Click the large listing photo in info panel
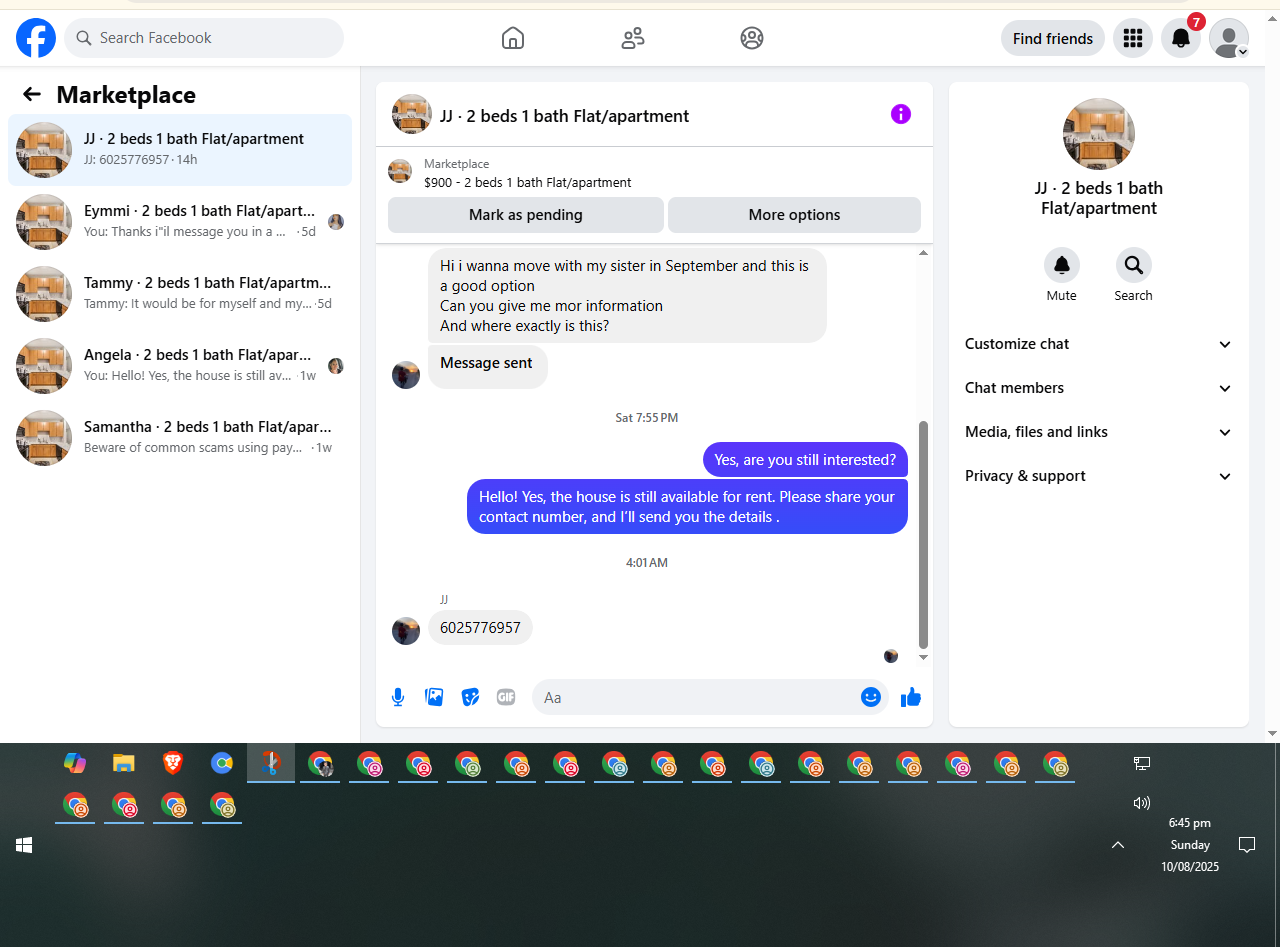The height and width of the screenshot is (947, 1280). (1099, 134)
